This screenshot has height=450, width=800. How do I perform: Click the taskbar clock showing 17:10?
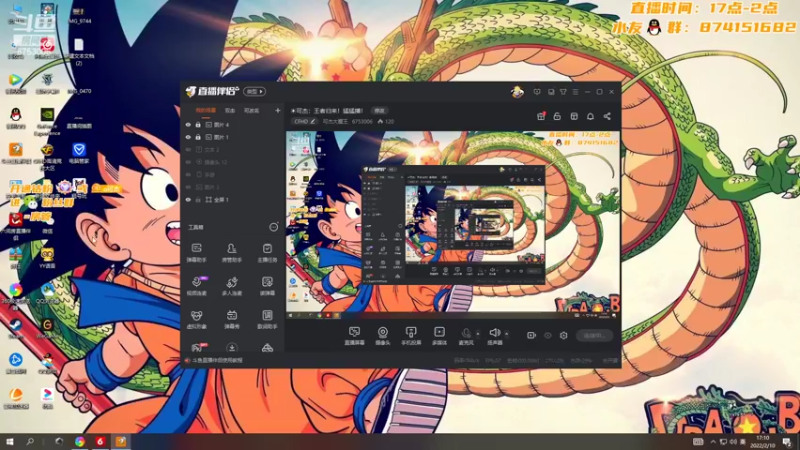click(x=762, y=441)
